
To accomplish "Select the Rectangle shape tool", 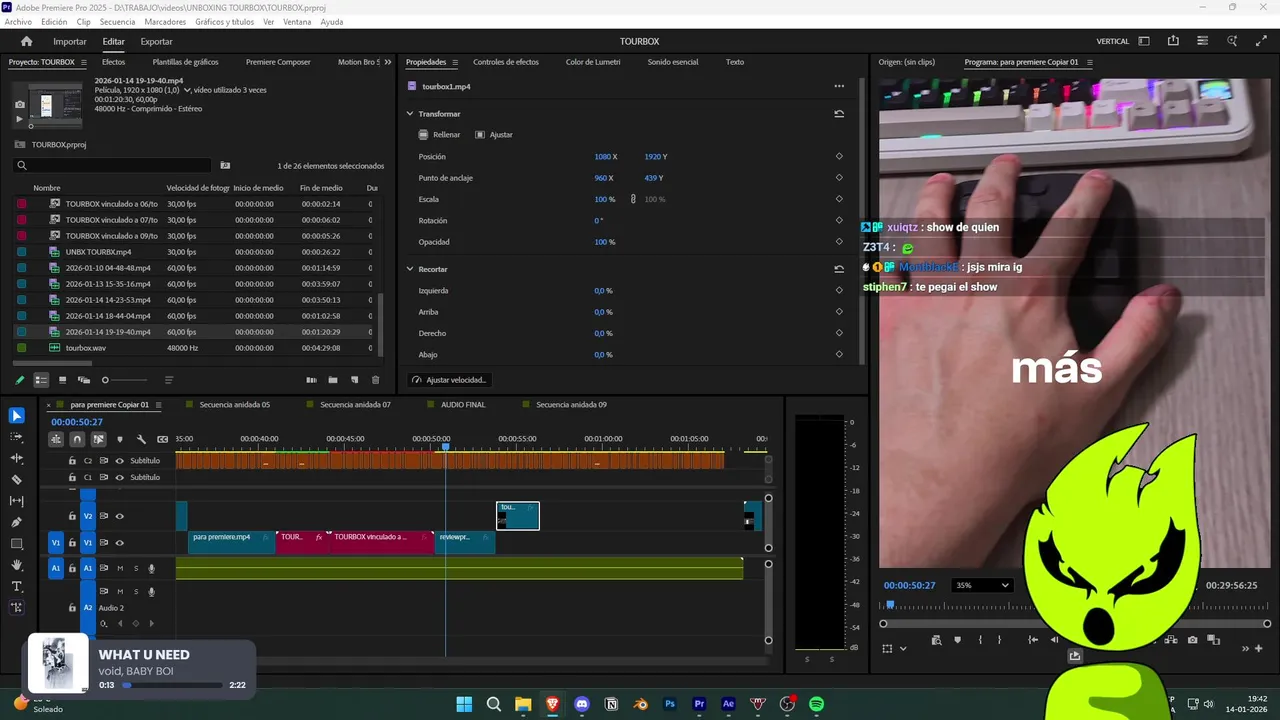I will (x=17, y=544).
